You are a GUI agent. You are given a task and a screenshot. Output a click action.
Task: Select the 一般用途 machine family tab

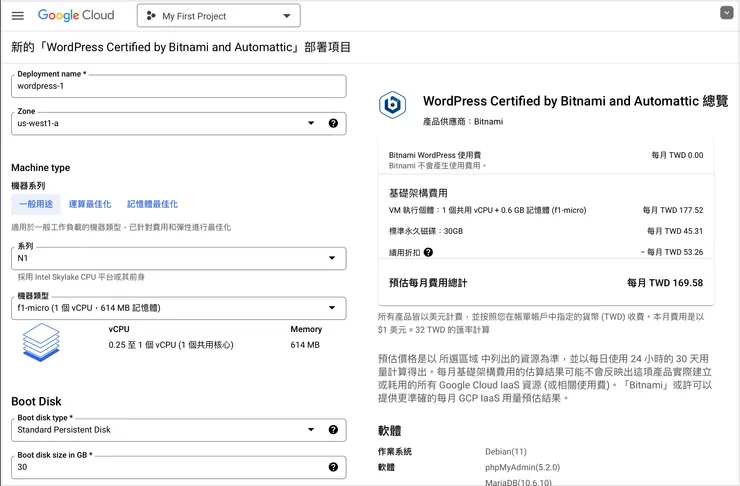coord(36,204)
